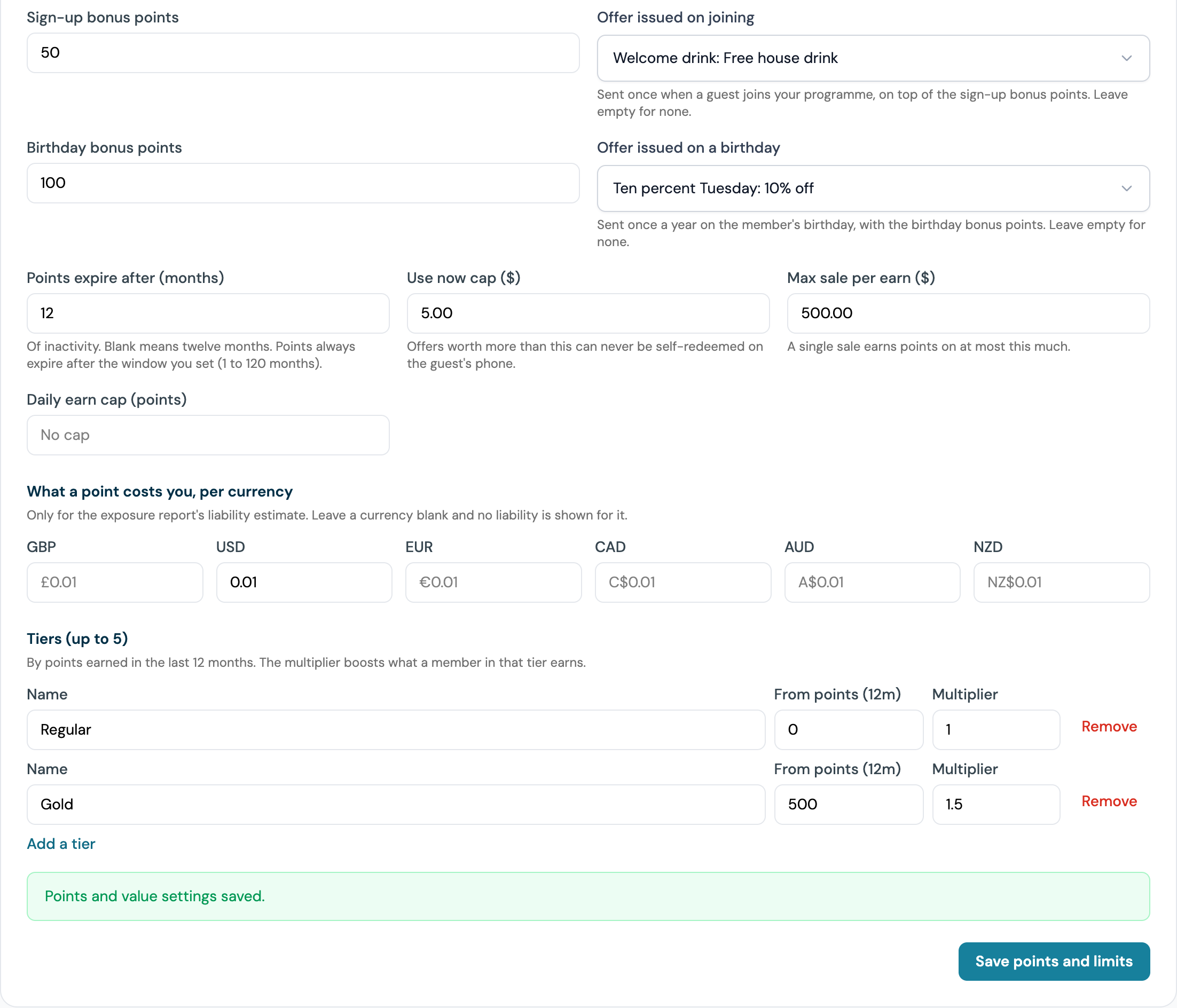Screen dimensions: 1177x1008
Task: Click the 'What a point costs you, per currency' heading
Action: [160, 491]
